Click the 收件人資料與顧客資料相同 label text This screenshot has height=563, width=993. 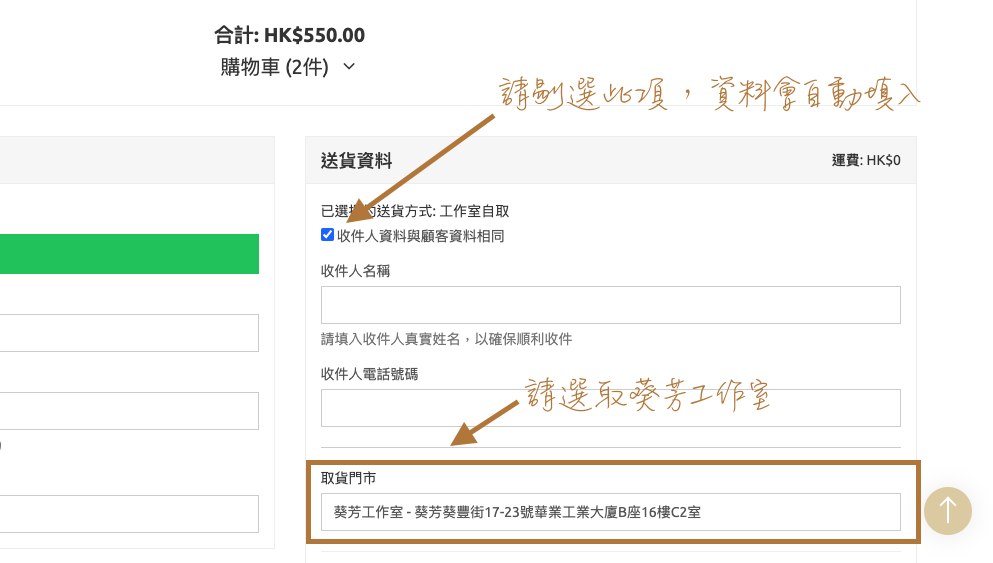click(x=420, y=236)
